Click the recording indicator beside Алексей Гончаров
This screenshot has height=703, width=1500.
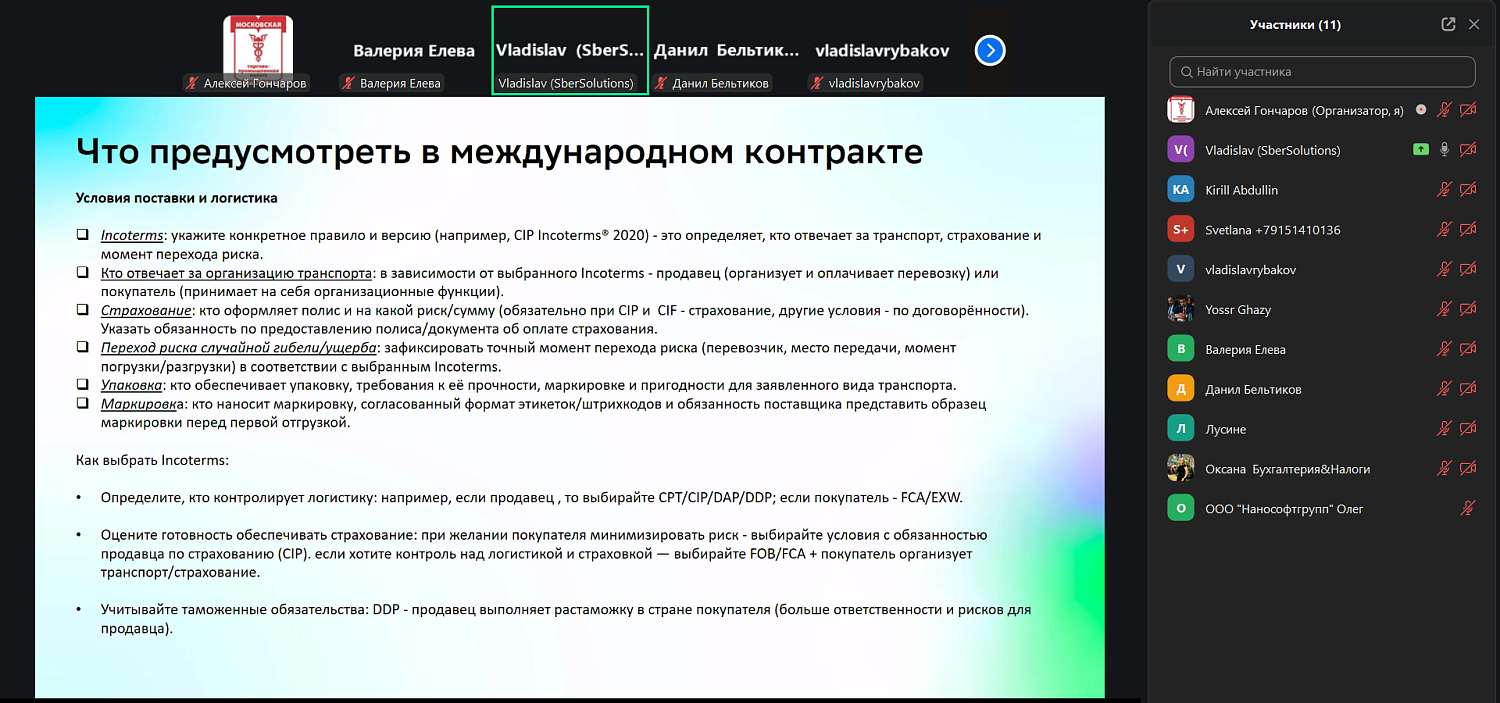[x=1421, y=110]
